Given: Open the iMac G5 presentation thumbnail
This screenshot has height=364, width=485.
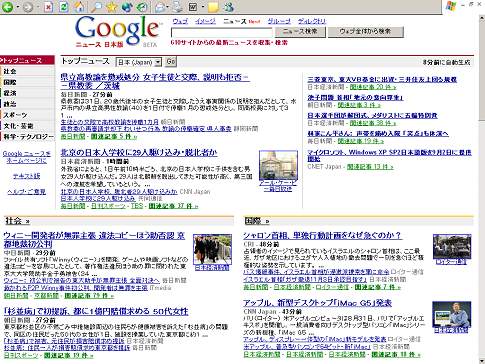Looking at the screenshot, I should (452, 314).
